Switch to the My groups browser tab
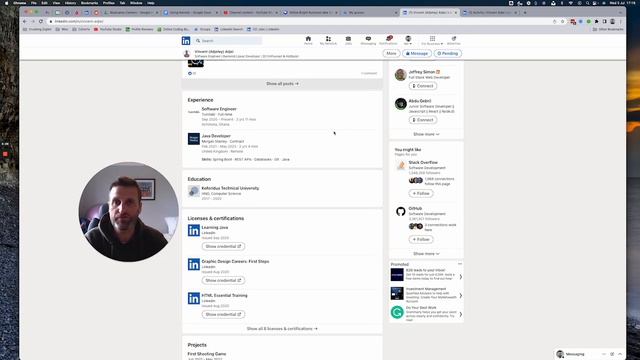 (x=370, y=13)
